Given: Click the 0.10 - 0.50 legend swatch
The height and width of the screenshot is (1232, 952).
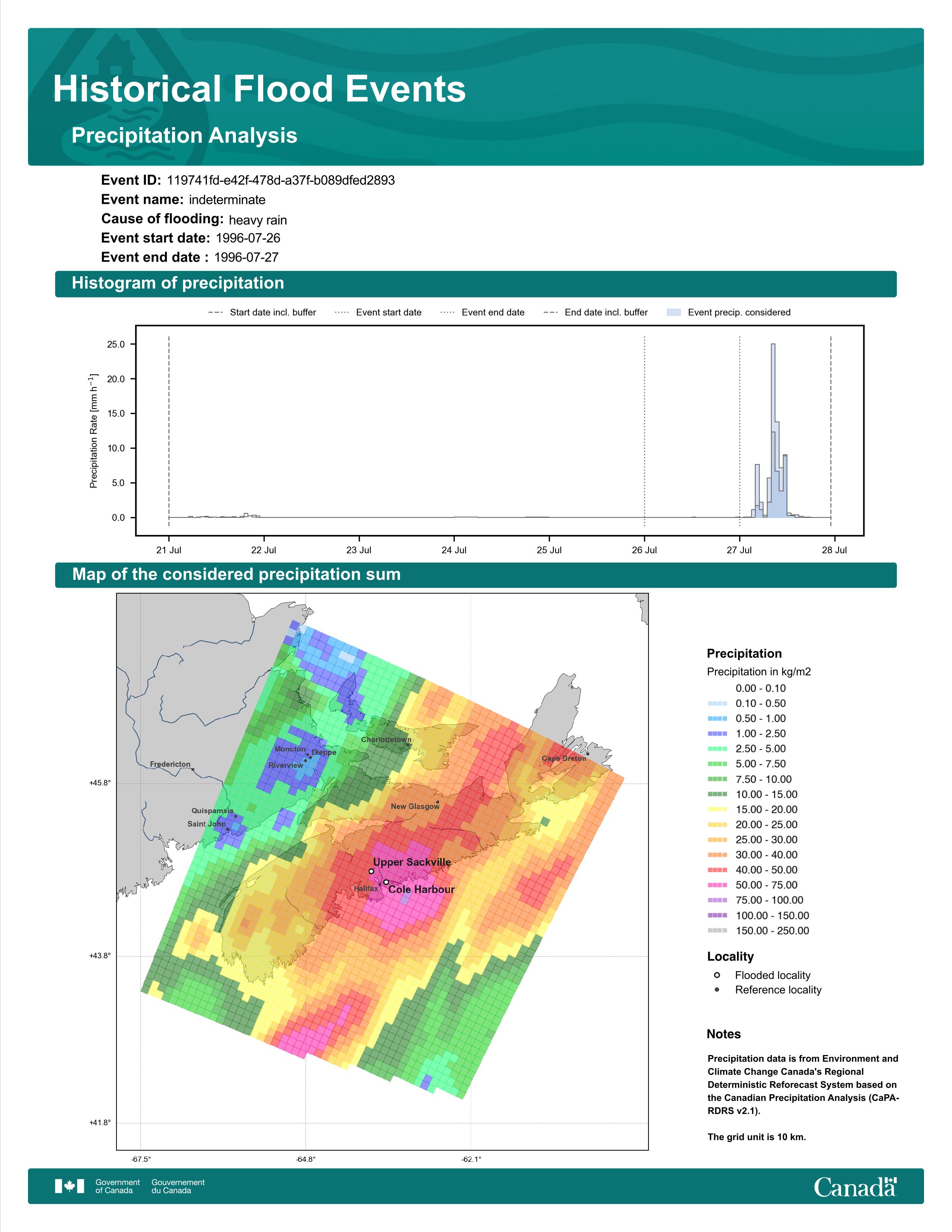Looking at the screenshot, I should click(x=718, y=703).
